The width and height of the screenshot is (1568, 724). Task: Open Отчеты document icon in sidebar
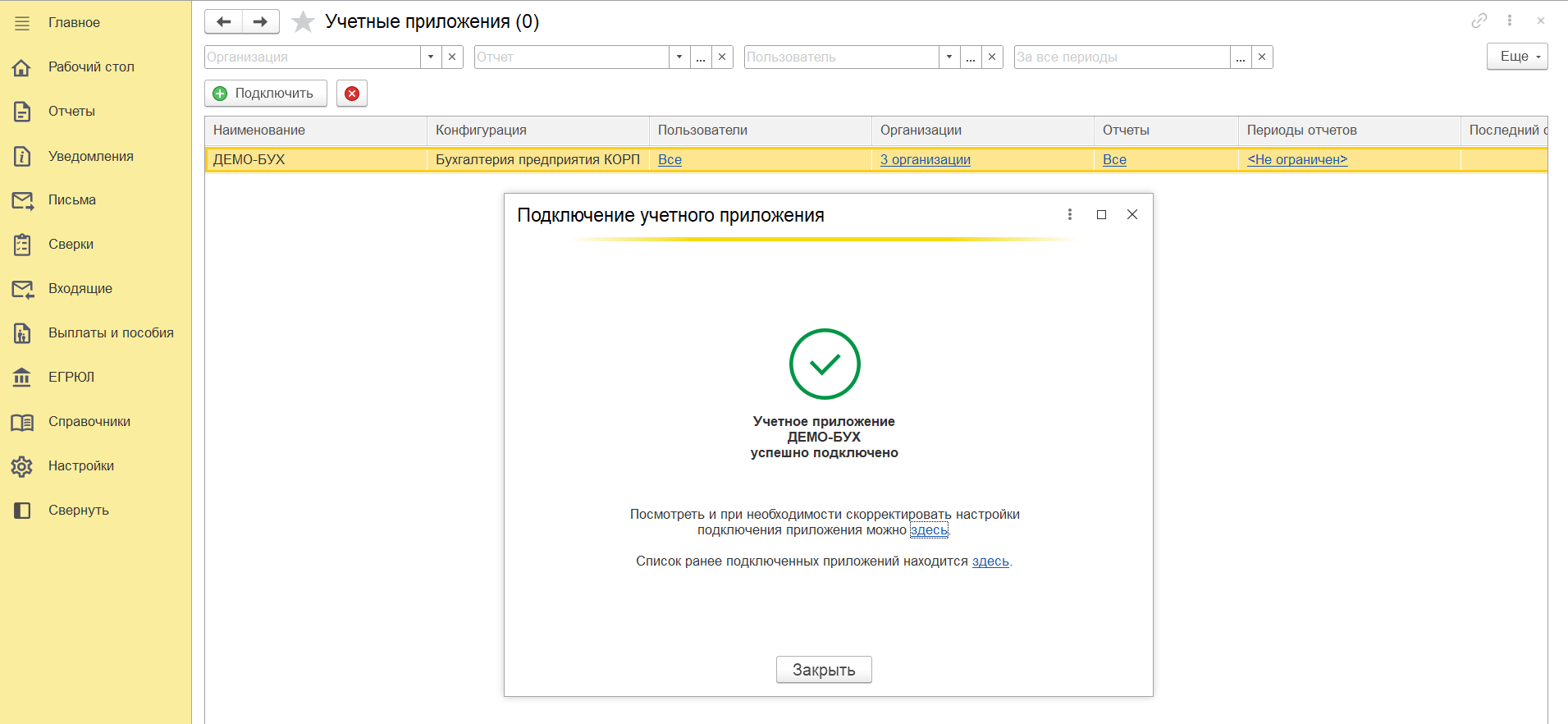(x=22, y=112)
